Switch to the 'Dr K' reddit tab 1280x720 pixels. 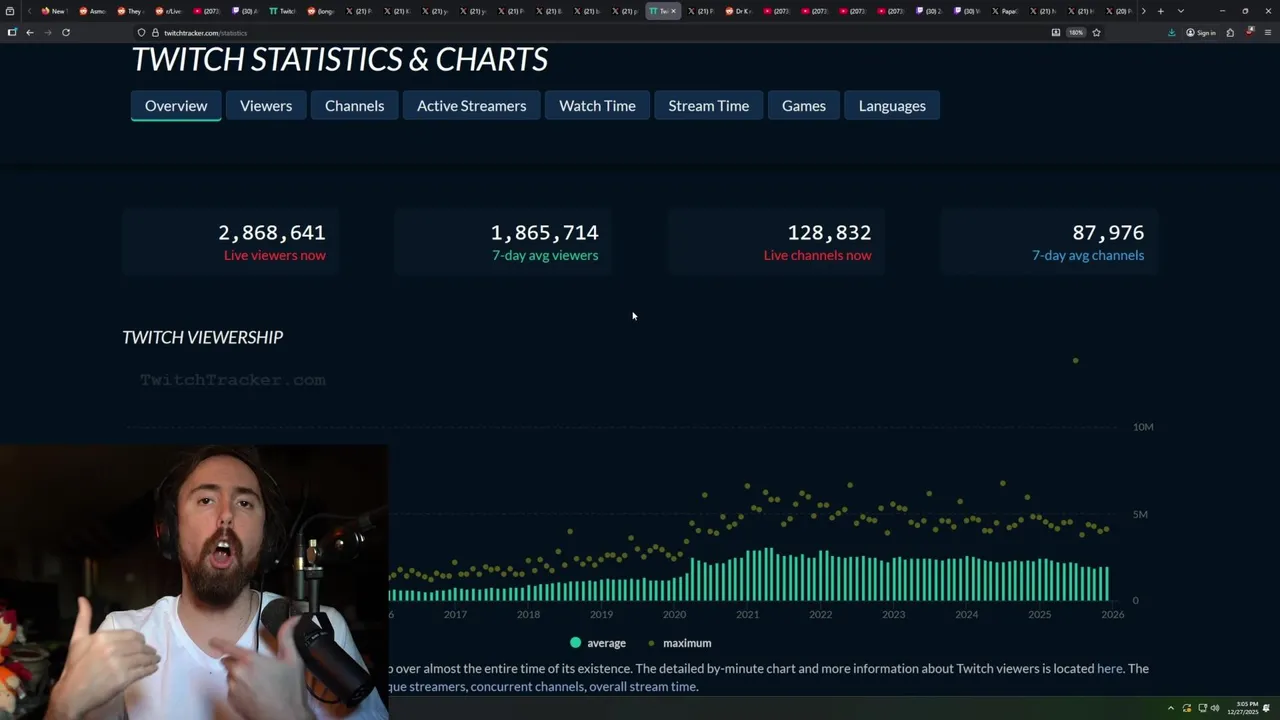[x=738, y=11]
